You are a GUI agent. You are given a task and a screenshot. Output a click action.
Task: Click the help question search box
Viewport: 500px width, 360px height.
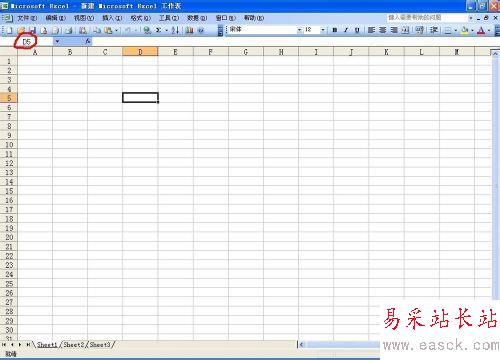click(x=427, y=18)
